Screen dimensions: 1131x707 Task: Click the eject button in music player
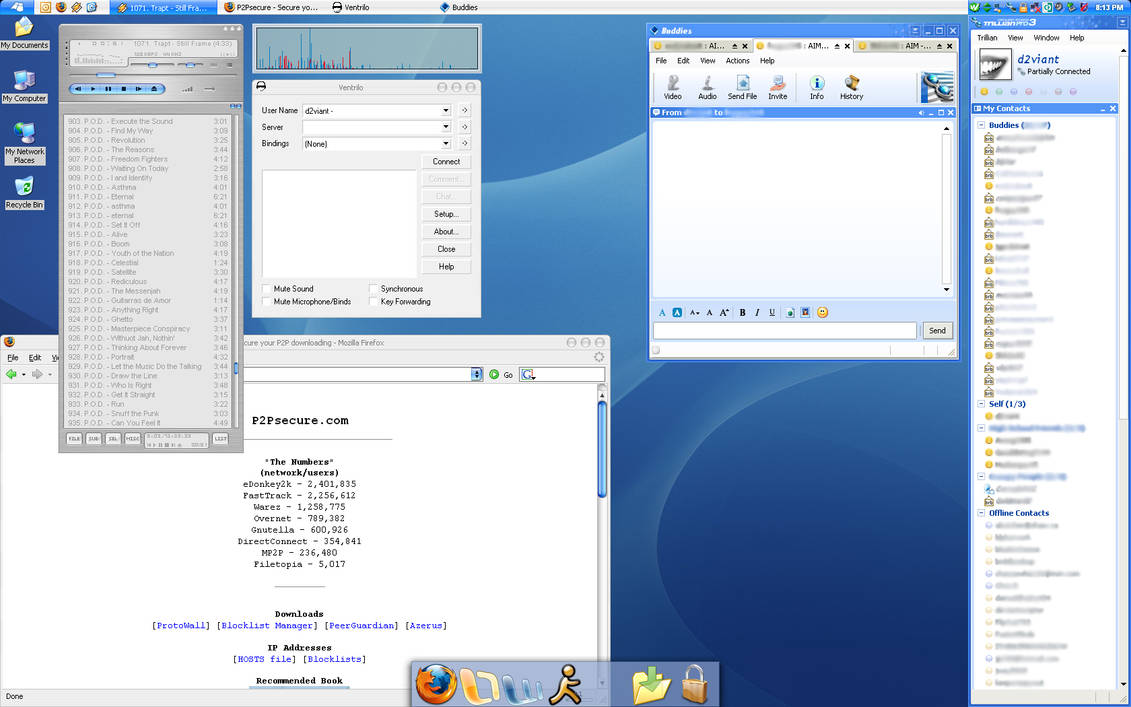point(154,89)
